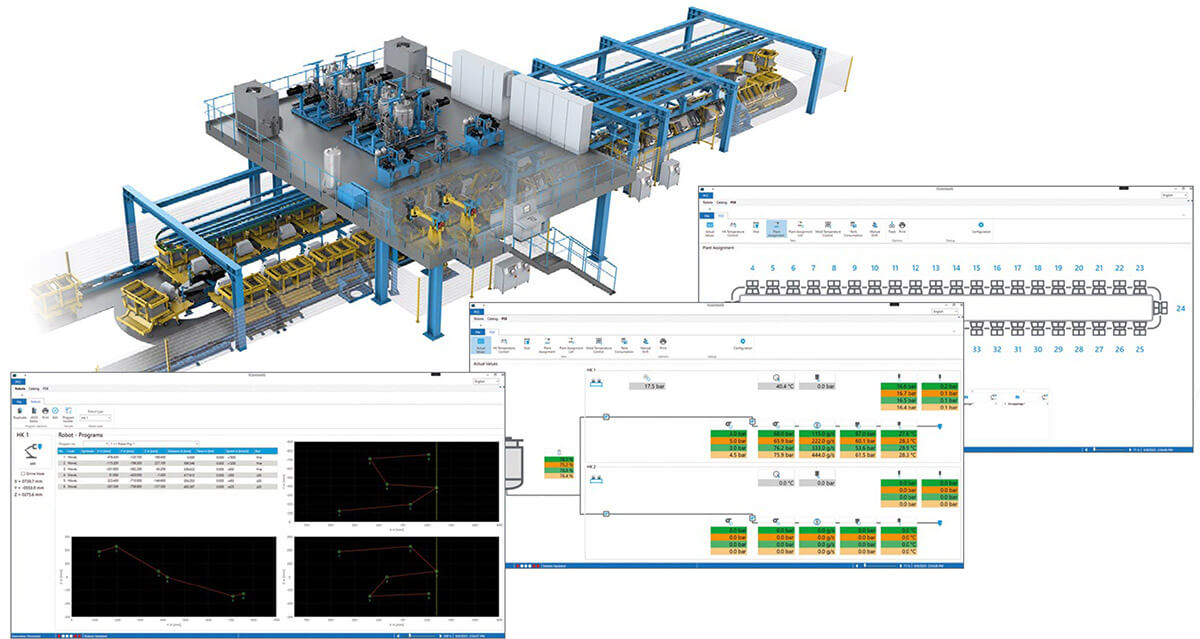Select station number 24 on the conveyor loop
The image size is (1200, 639).
1180,309
